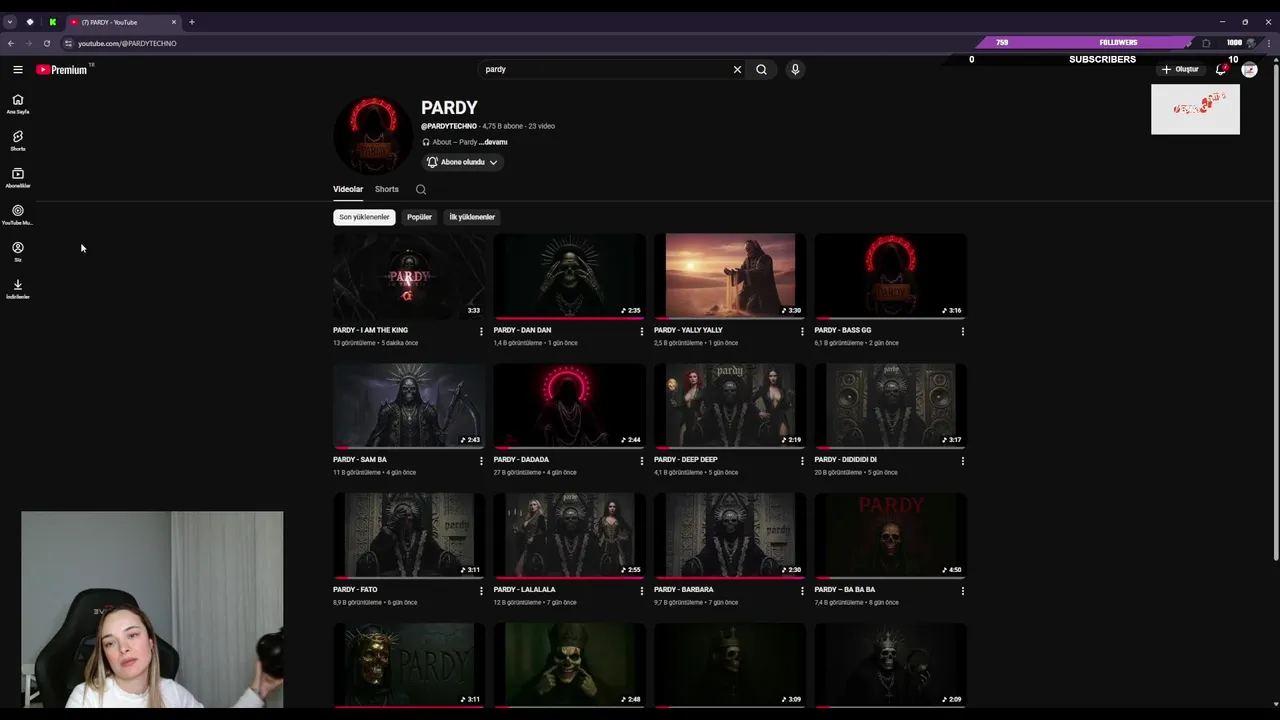Click the Oluştur create button
The width and height of the screenshot is (1280, 720).
pos(1180,69)
